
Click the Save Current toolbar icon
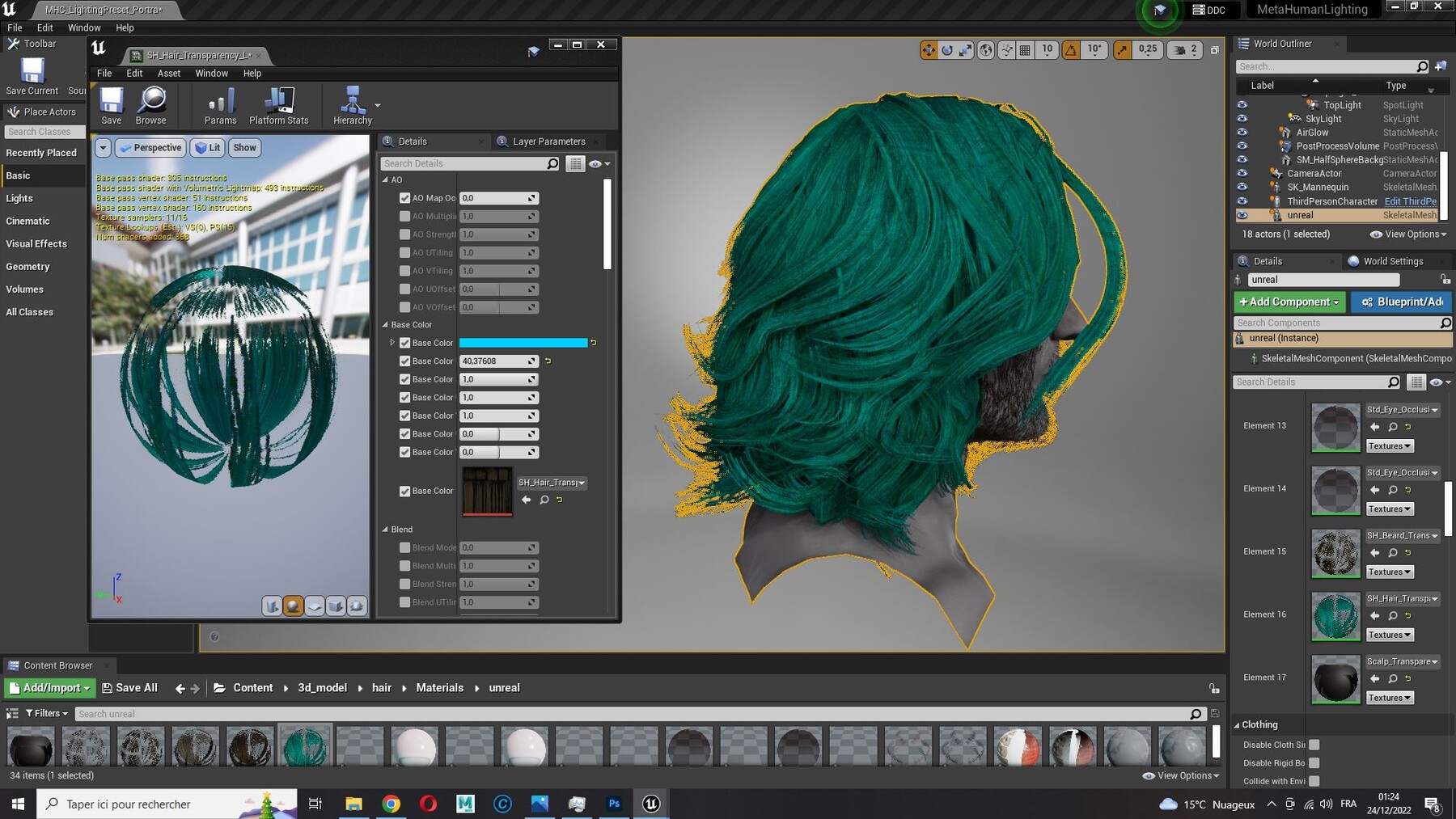(32, 78)
